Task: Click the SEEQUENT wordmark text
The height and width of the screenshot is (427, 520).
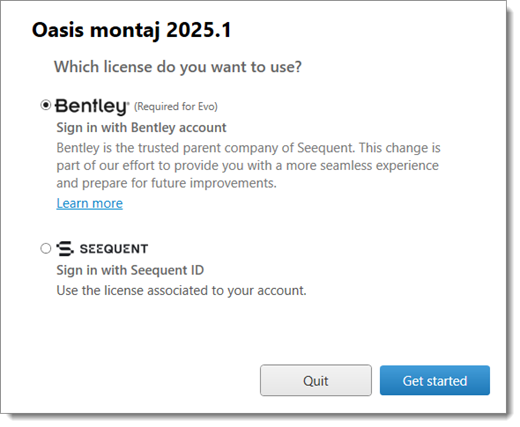Action: (114, 249)
